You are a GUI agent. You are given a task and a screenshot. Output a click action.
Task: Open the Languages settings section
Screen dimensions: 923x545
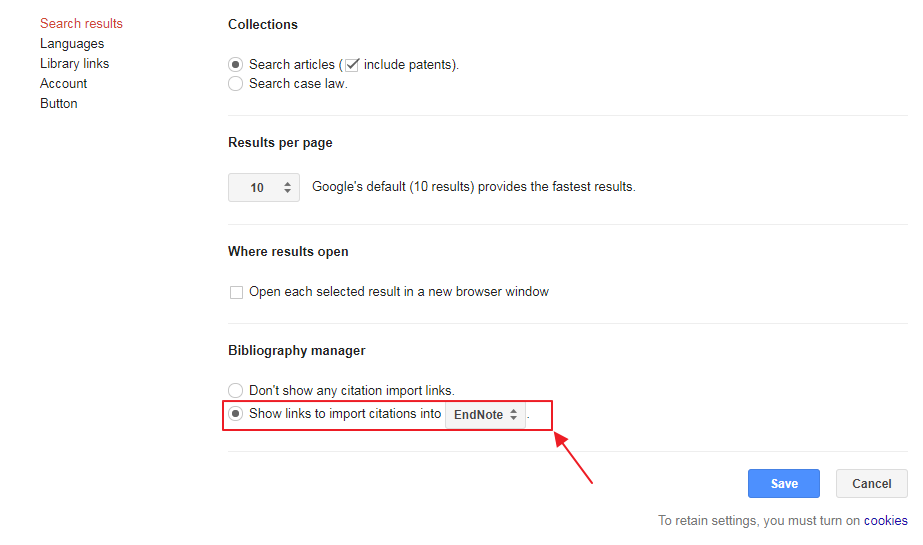72,44
